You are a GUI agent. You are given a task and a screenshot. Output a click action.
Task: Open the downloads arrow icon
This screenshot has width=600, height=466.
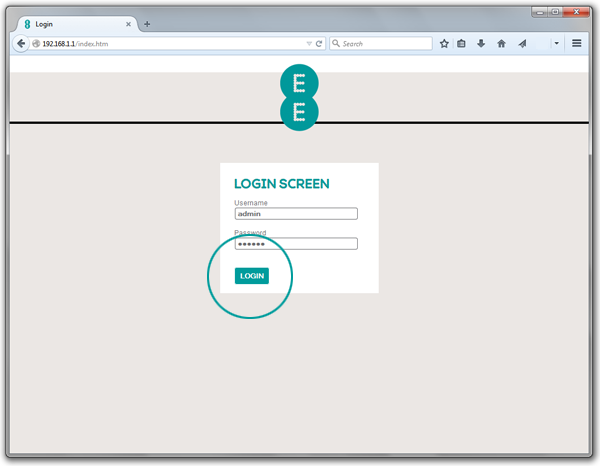point(481,44)
